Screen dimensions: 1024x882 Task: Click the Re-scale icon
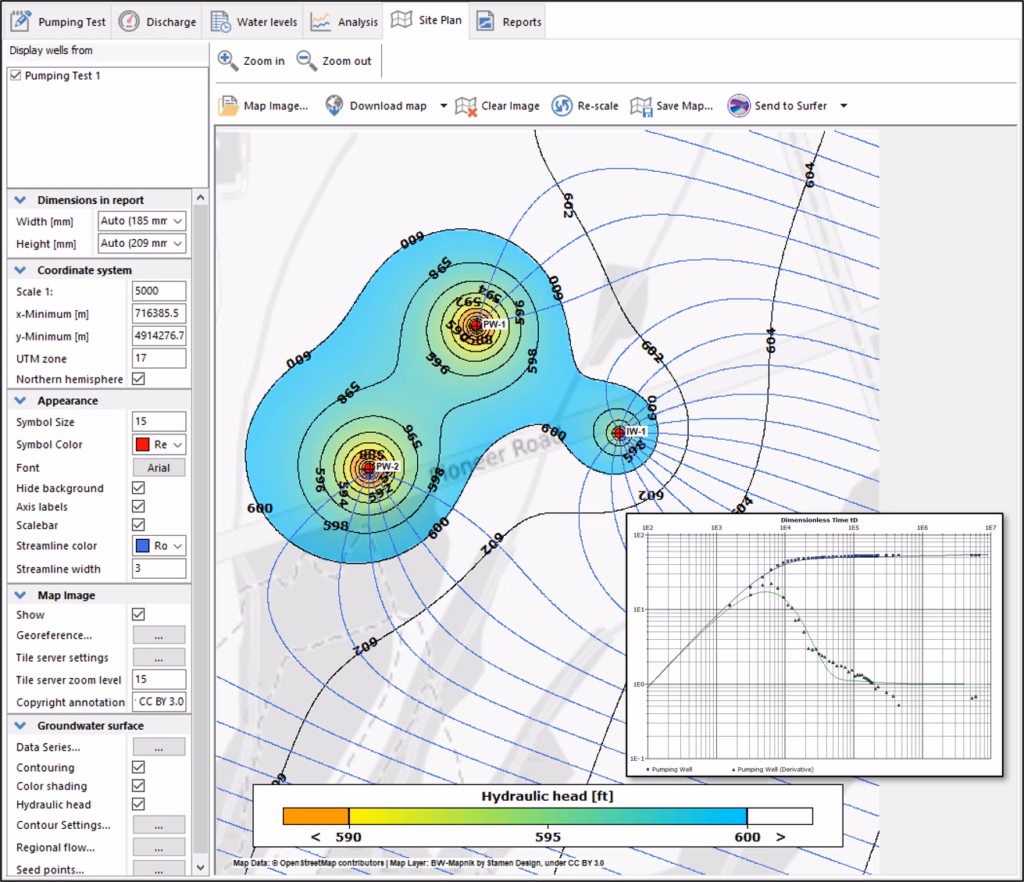562,106
